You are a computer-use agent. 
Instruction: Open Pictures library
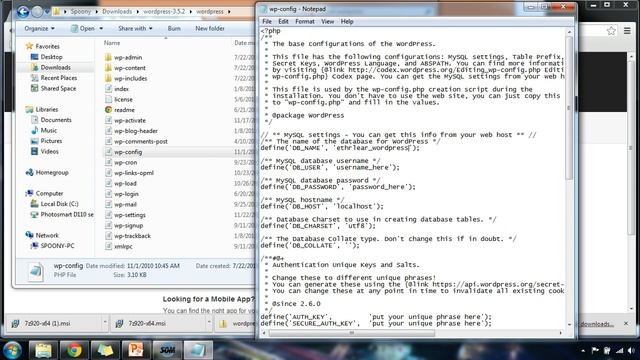tap(51, 141)
